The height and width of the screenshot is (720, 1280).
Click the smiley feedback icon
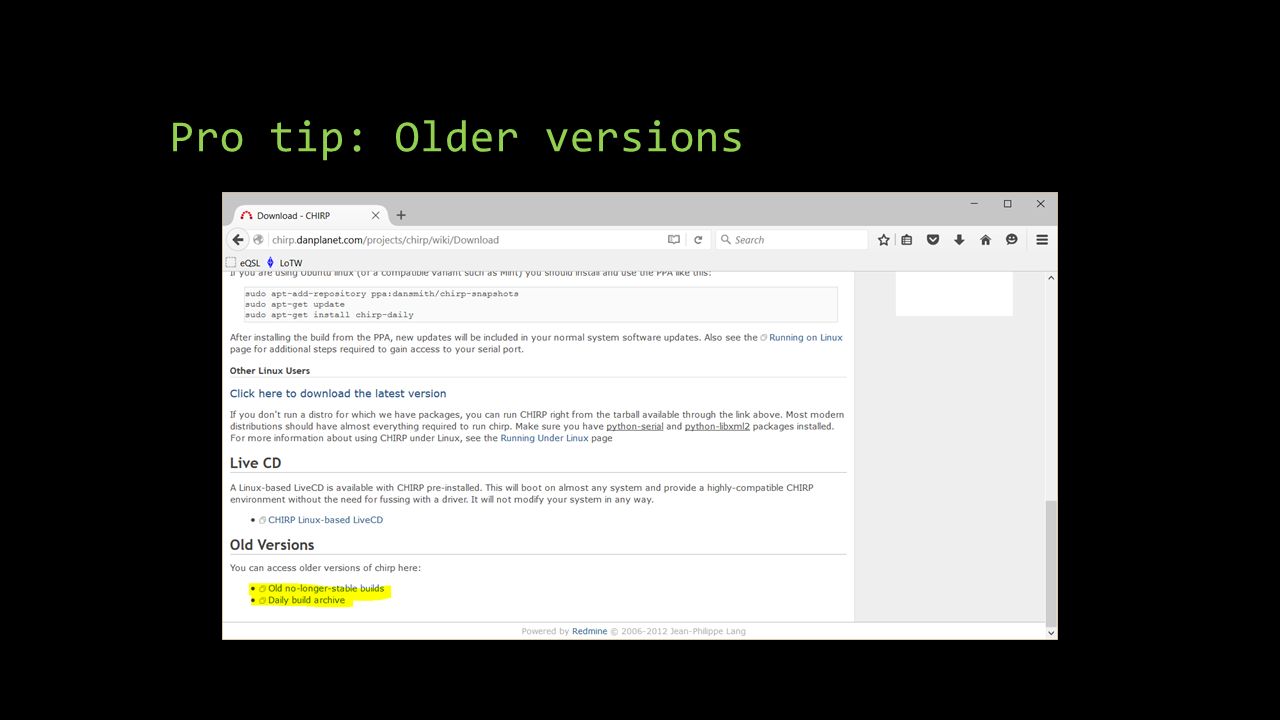coord(1012,240)
